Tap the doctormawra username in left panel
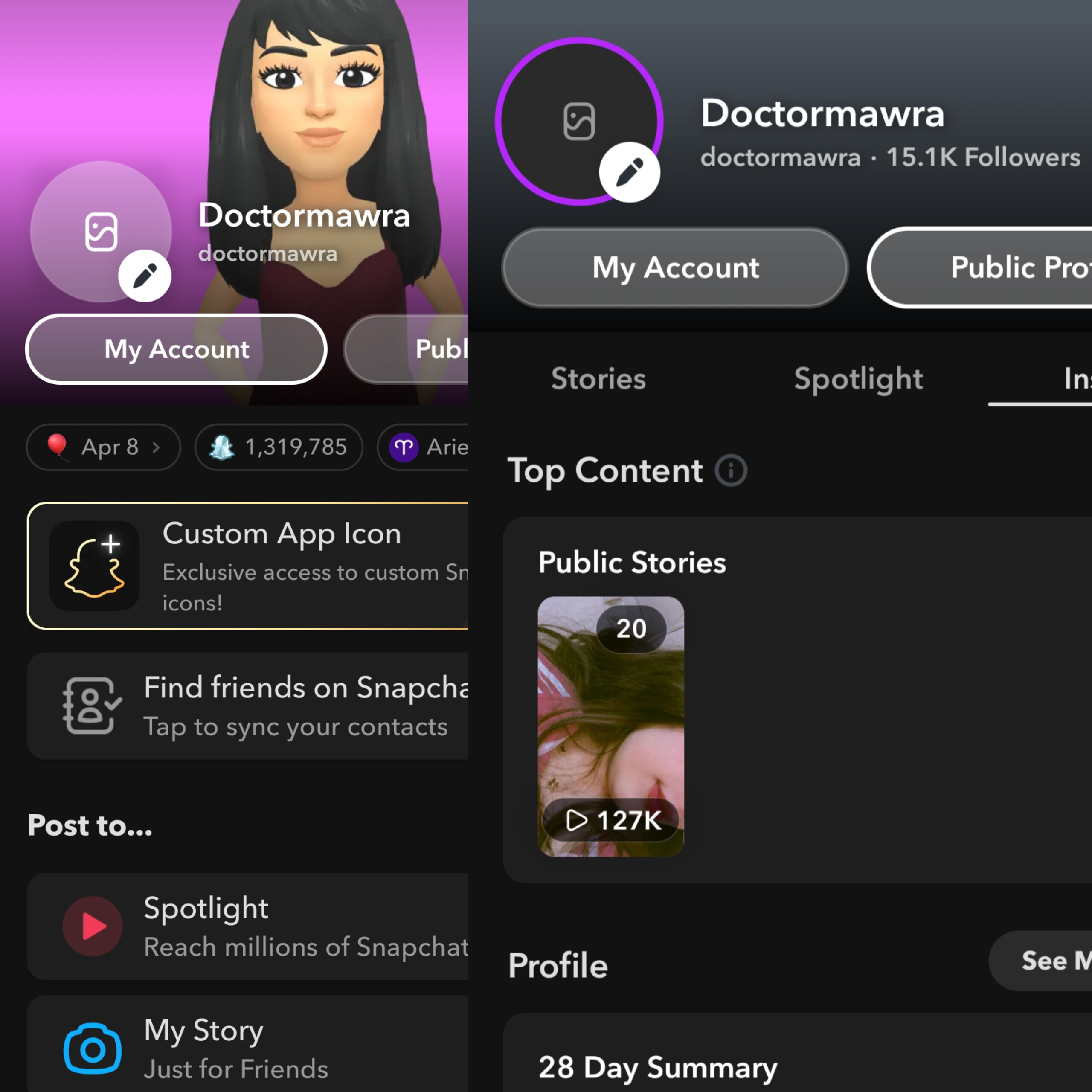Viewport: 1092px width, 1092px height. (x=268, y=253)
